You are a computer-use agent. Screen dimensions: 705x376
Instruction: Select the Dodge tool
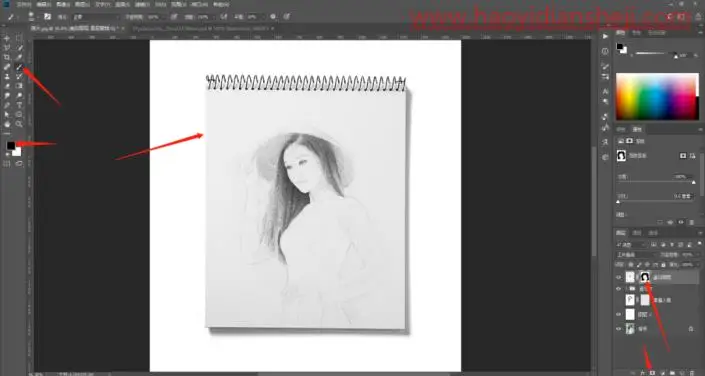(x=19, y=95)
